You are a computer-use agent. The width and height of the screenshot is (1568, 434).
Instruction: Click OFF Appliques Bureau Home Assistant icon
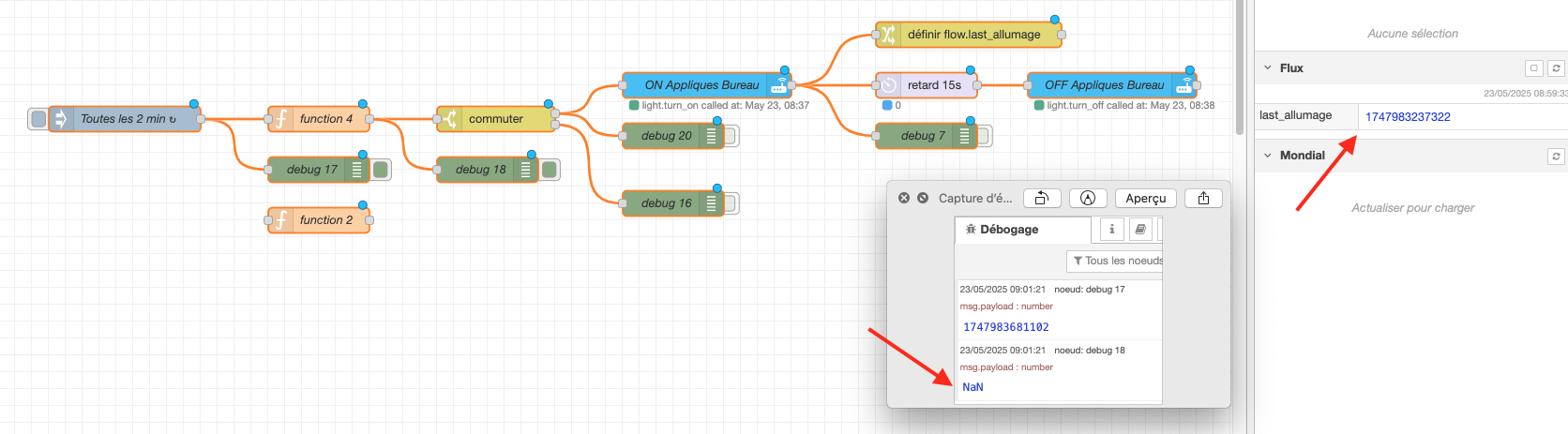tap(1184, 85)
